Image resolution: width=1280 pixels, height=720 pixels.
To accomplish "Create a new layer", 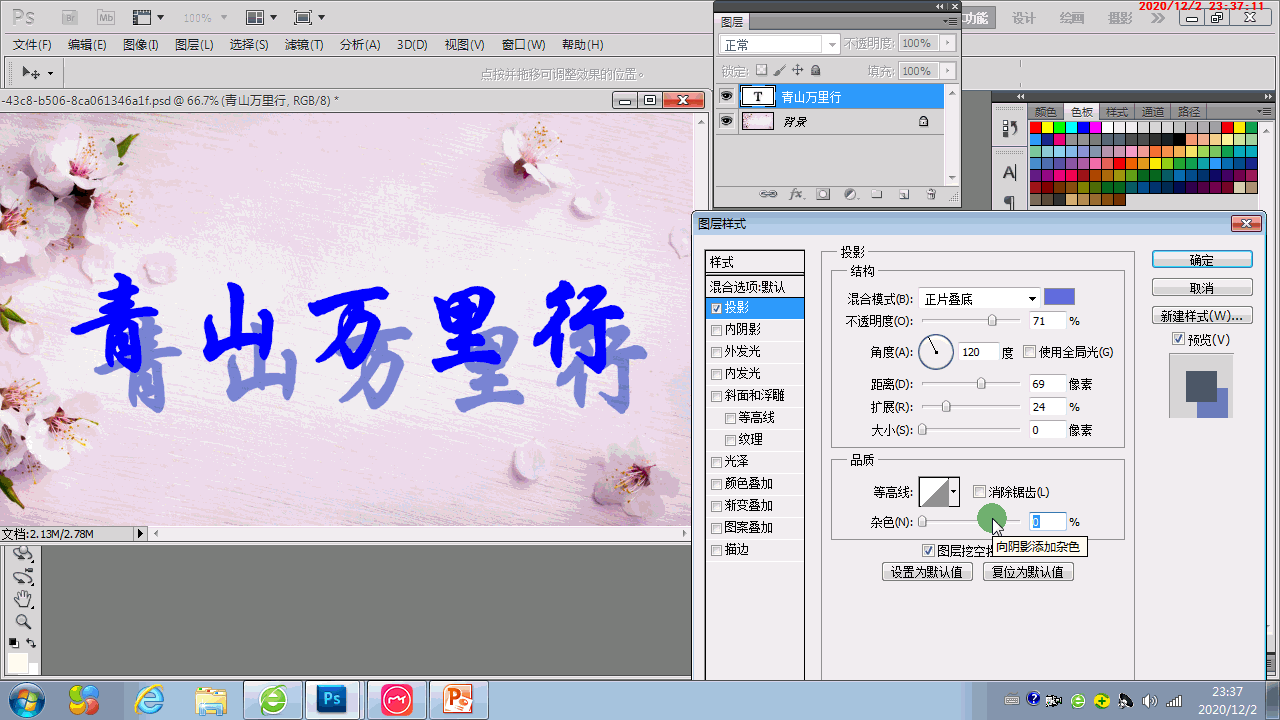I will [903, 194].
